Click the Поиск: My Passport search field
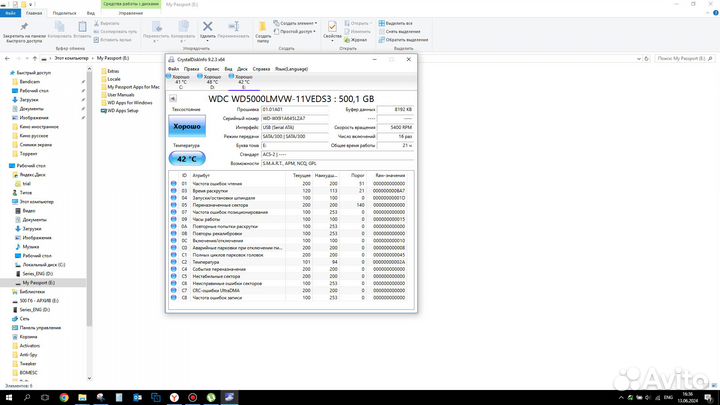Viewport: 720px width, 405px height. (x=684, y=58)
